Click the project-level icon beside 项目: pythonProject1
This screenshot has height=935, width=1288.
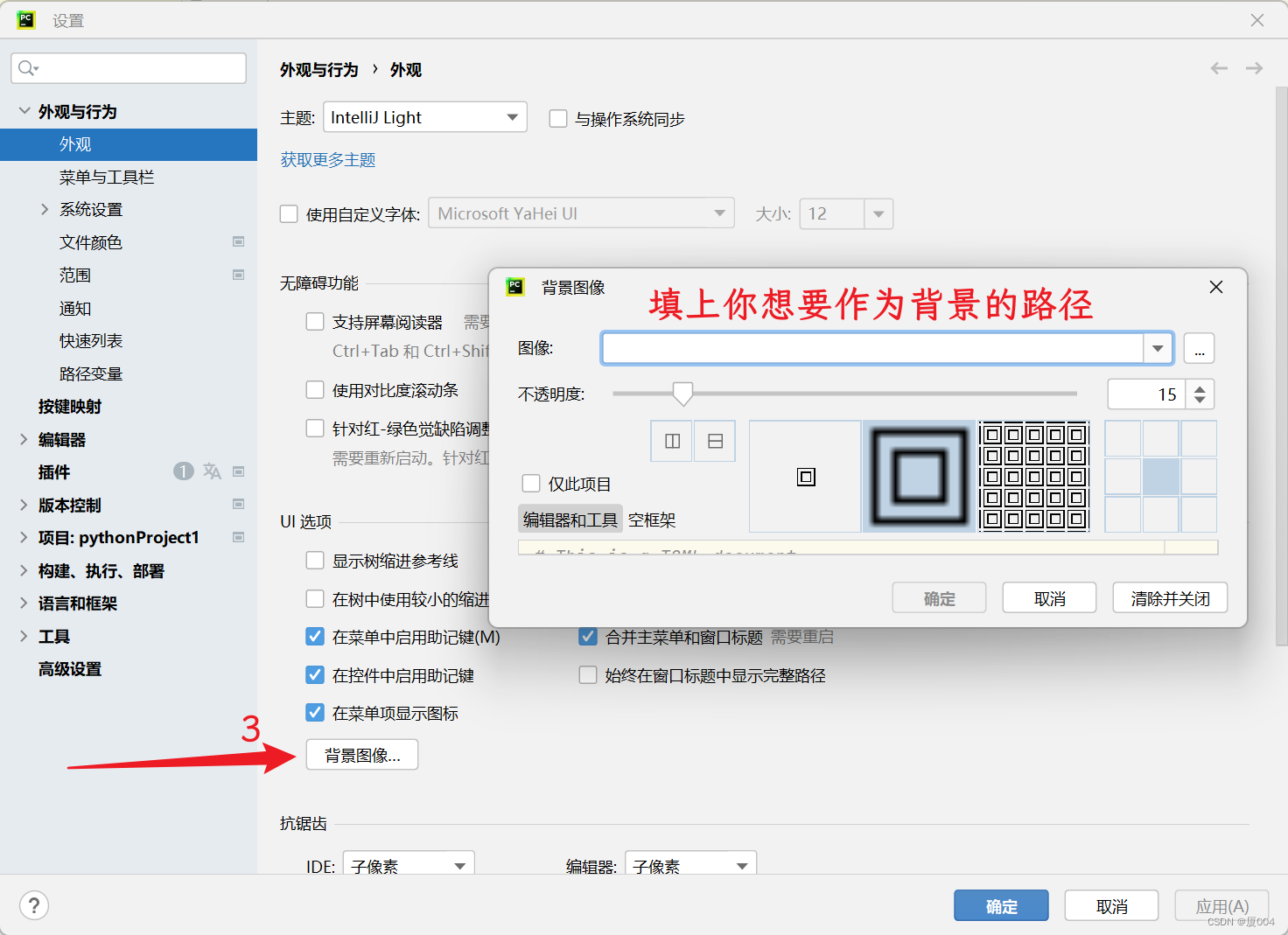click(238, 537)
